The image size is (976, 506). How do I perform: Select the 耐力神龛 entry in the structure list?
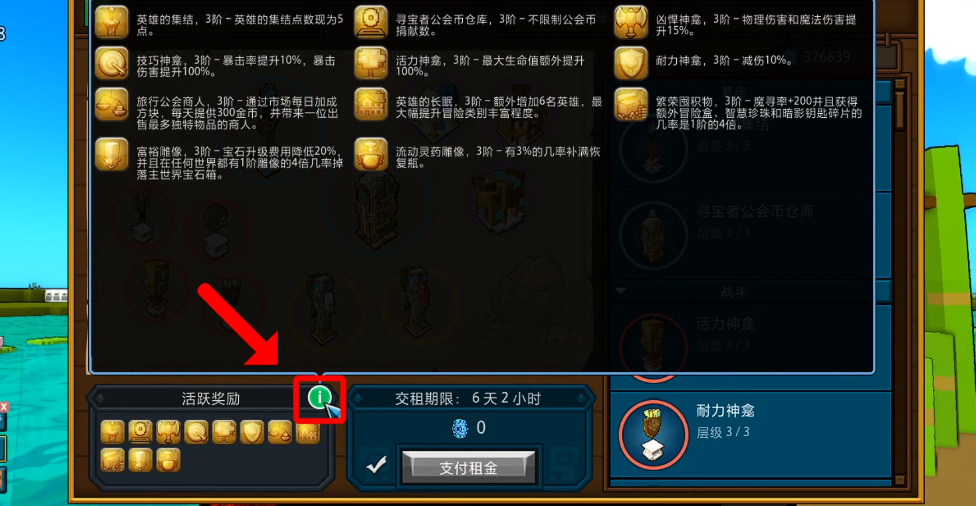(x=751, y=434)
